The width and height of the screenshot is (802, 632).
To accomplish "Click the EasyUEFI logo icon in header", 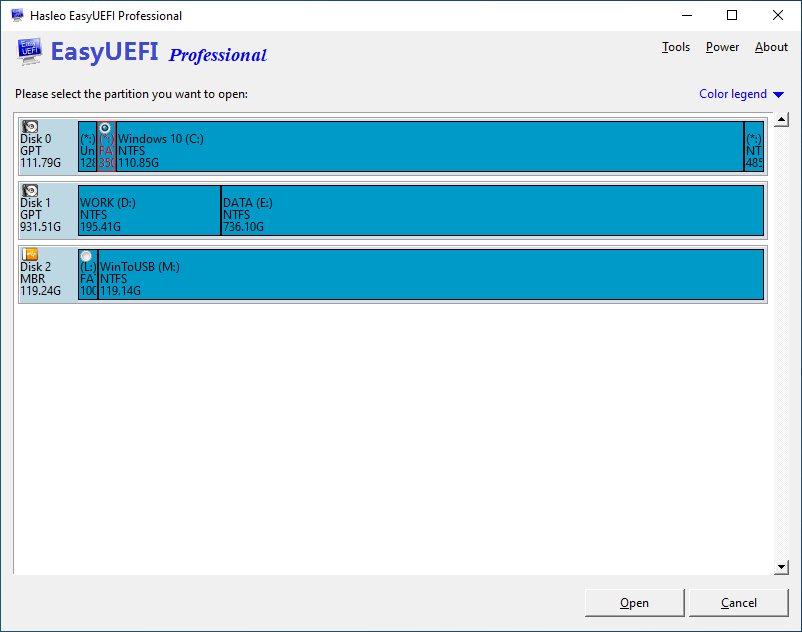I will (x=29, y=52).
